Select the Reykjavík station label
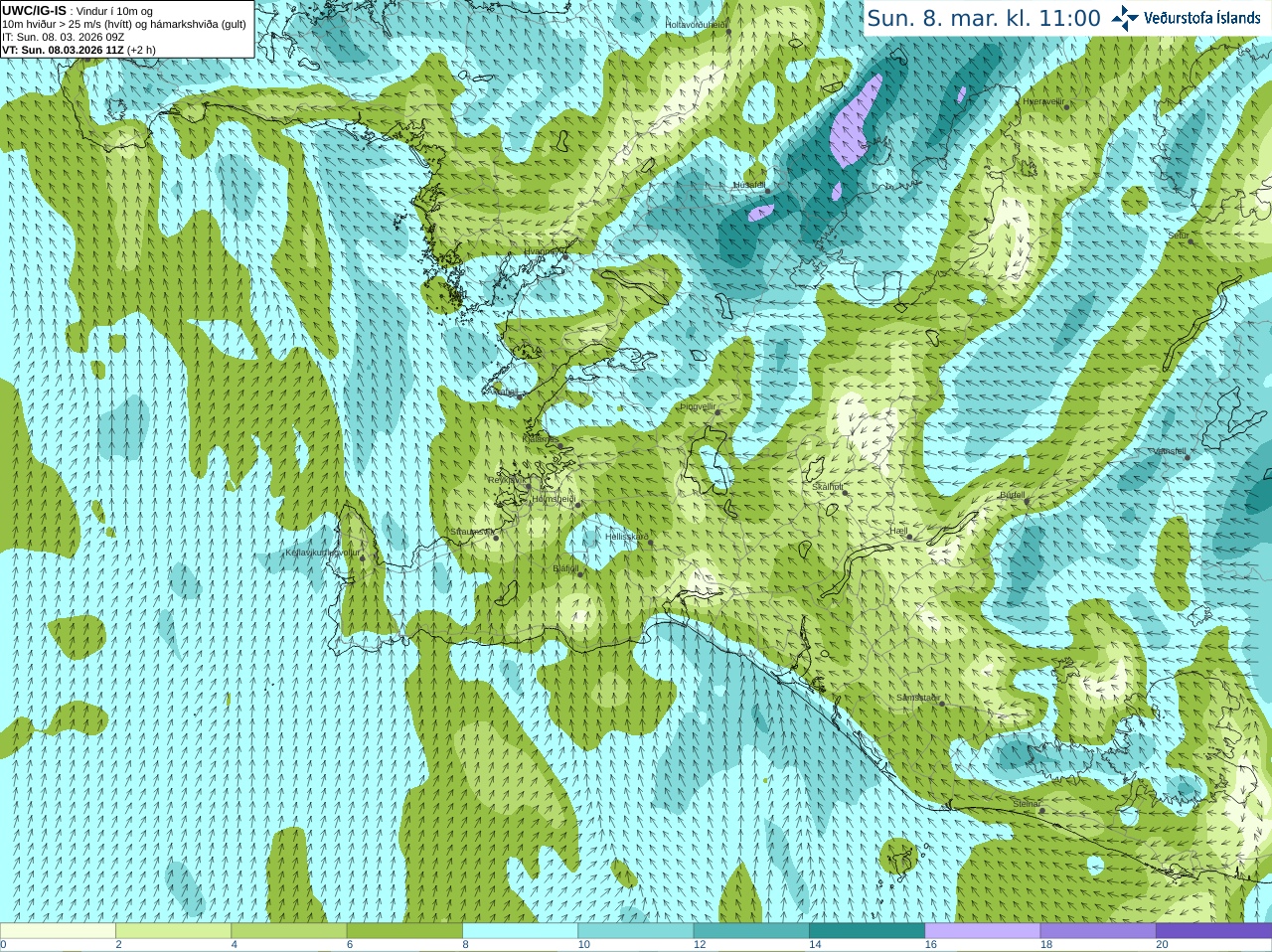Screen dimensions: 1272x952 tap(506, 480)
